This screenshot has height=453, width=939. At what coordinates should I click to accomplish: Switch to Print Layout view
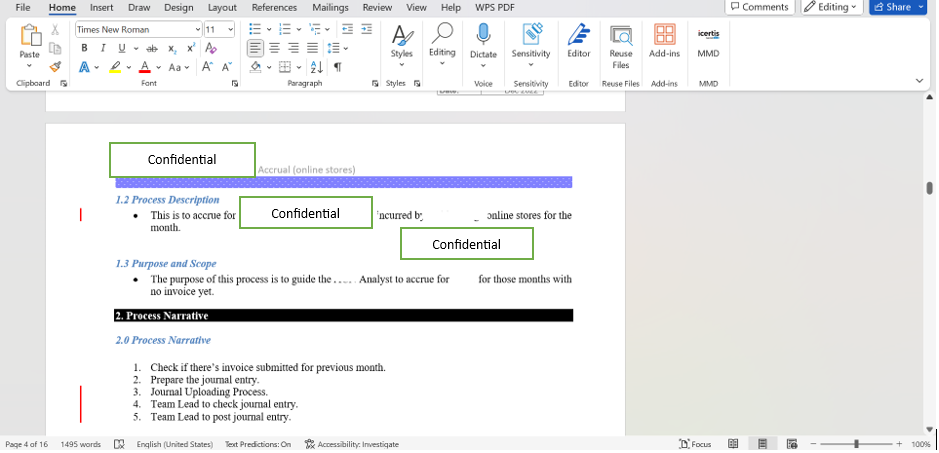click(x=762, y=444)
